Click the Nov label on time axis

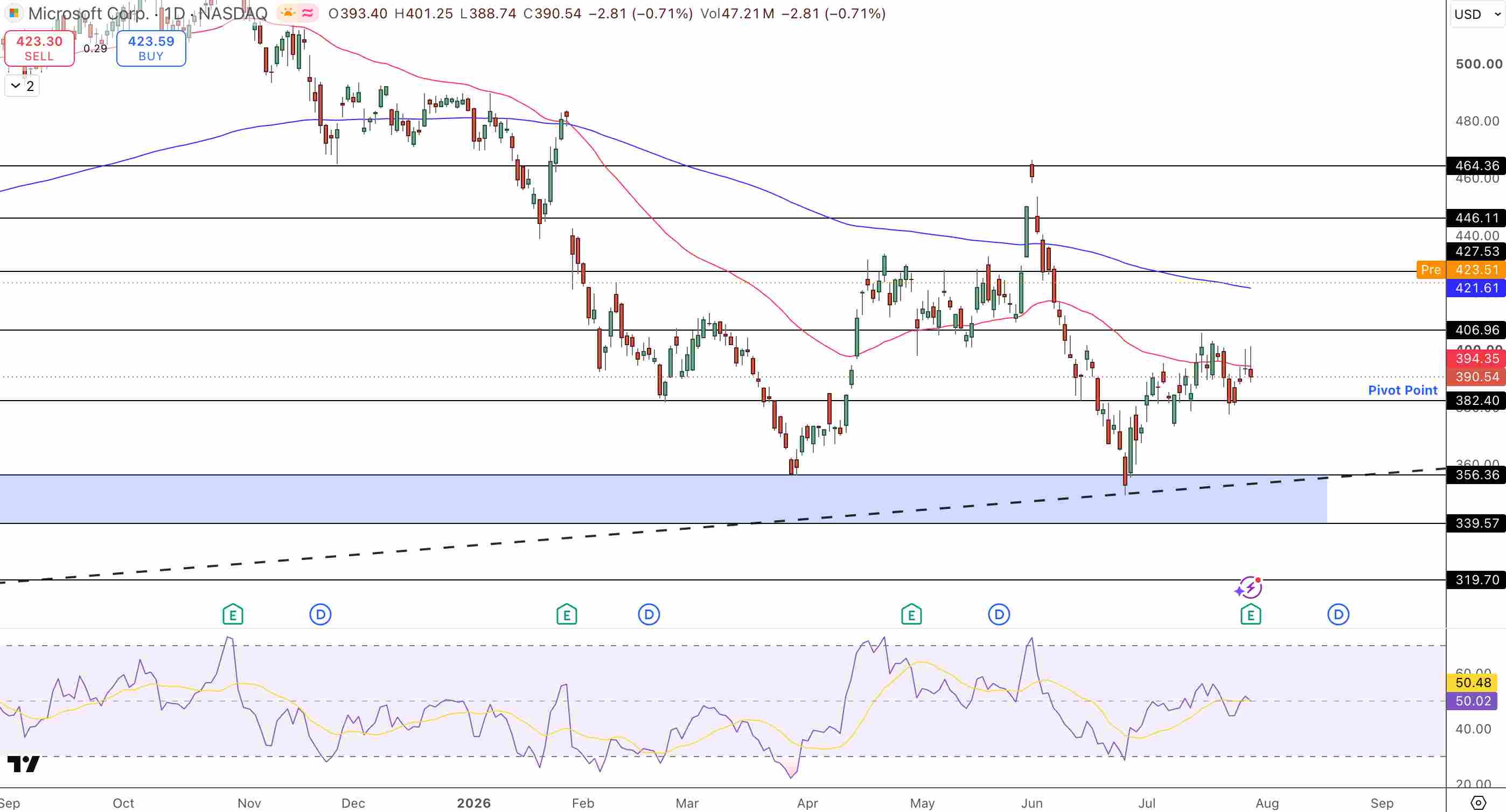(x=249, y=803)
